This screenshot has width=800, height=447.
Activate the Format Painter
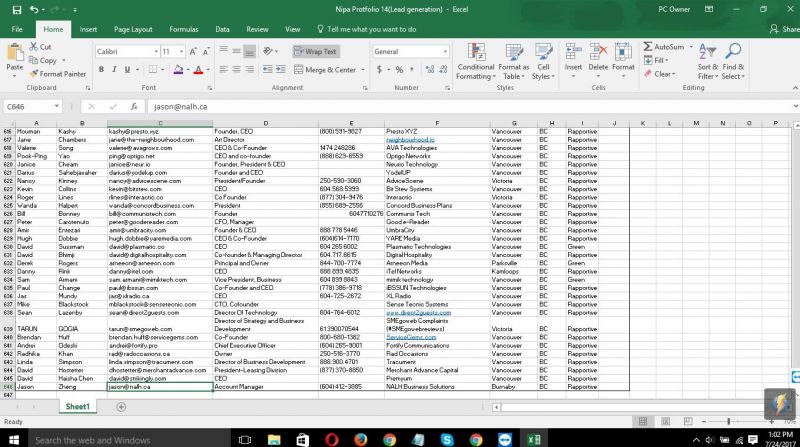(58, 74)
